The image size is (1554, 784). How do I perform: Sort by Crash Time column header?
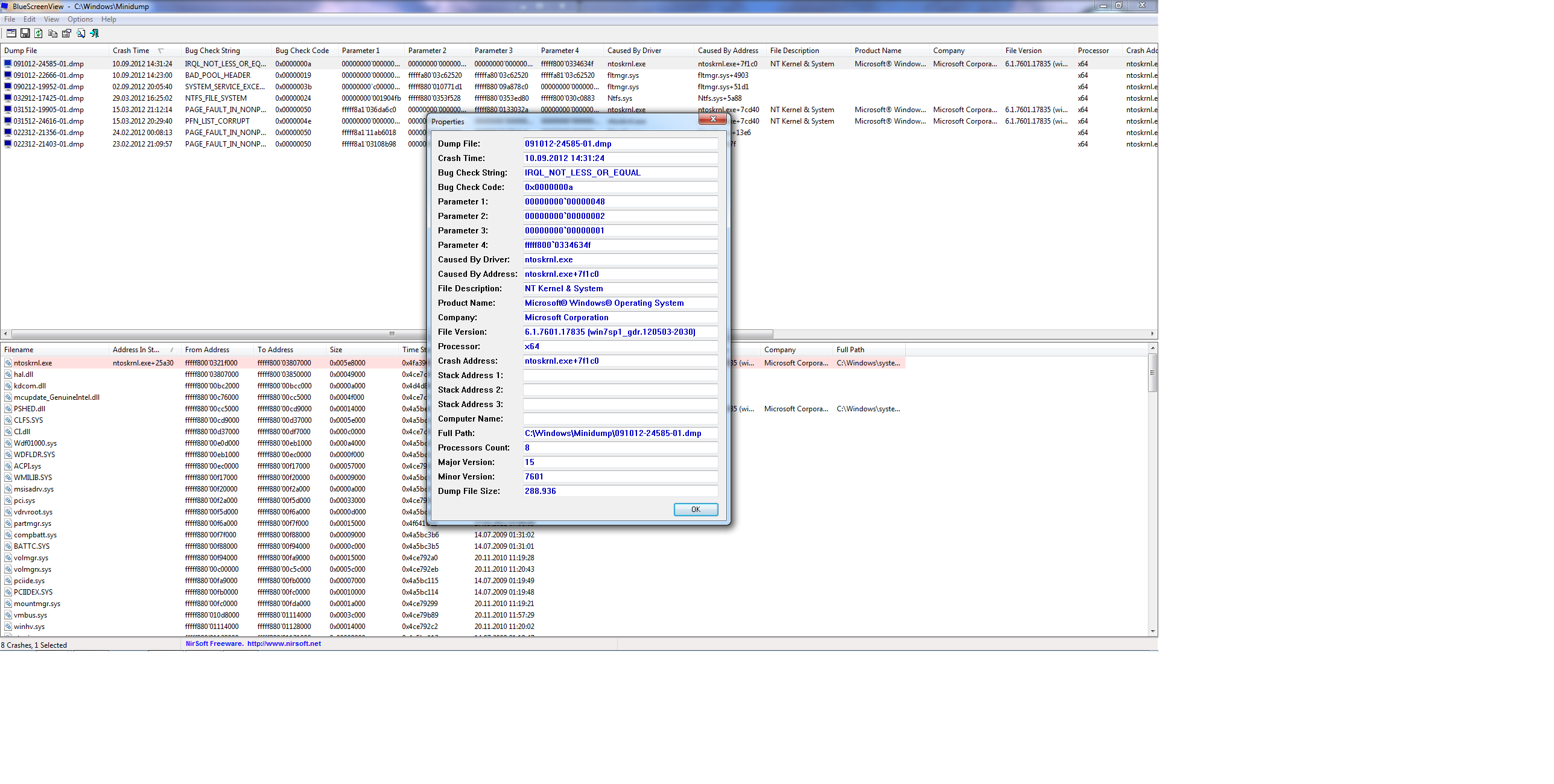click(131, 51)
